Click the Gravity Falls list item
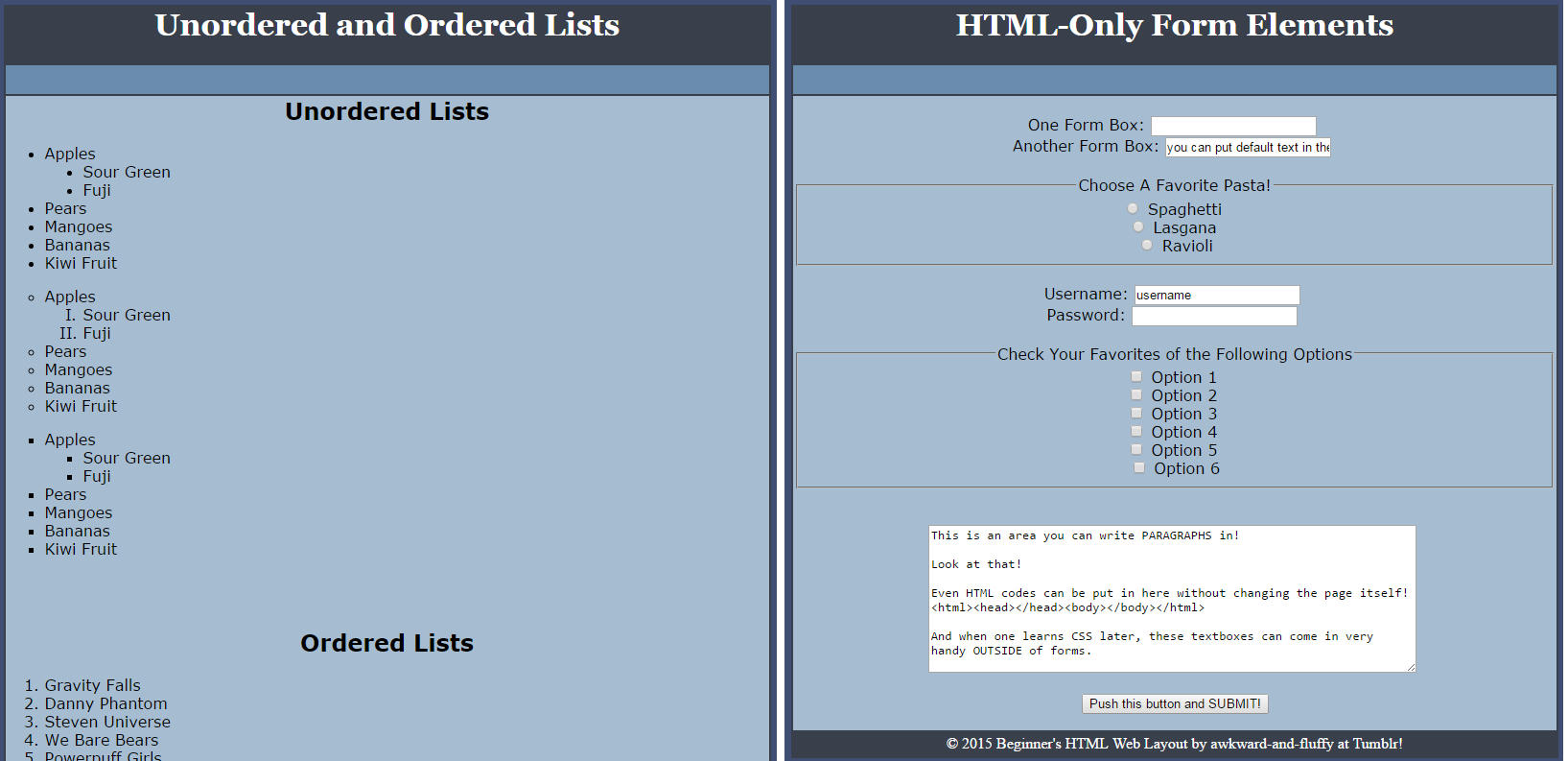This screenshot has width=1568, height=761. [x=92, y=685]
